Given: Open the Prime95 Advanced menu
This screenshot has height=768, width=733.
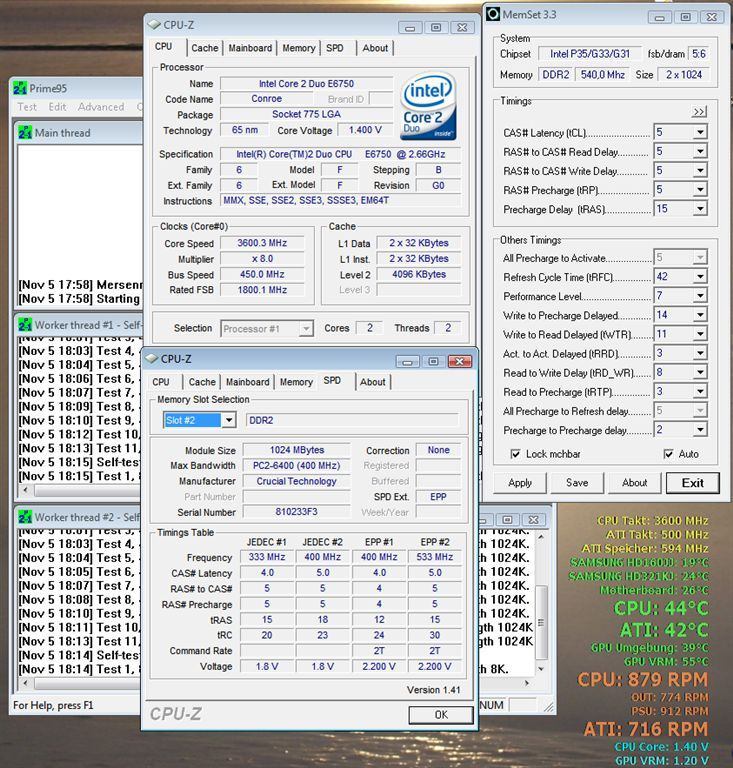Looking at the screenshot, I should click(101, 107).
